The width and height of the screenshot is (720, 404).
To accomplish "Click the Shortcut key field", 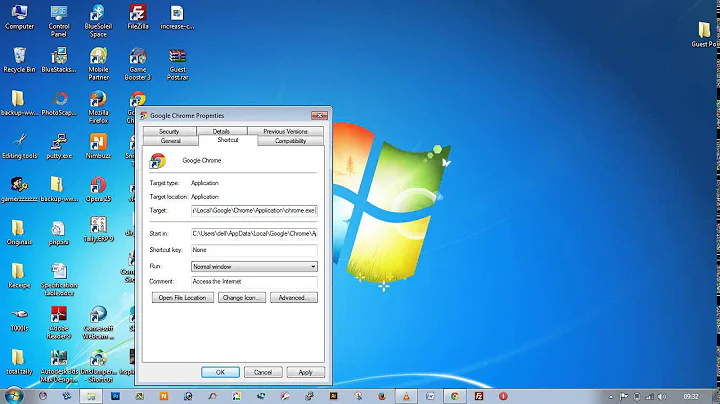I will tap(254, 250).
